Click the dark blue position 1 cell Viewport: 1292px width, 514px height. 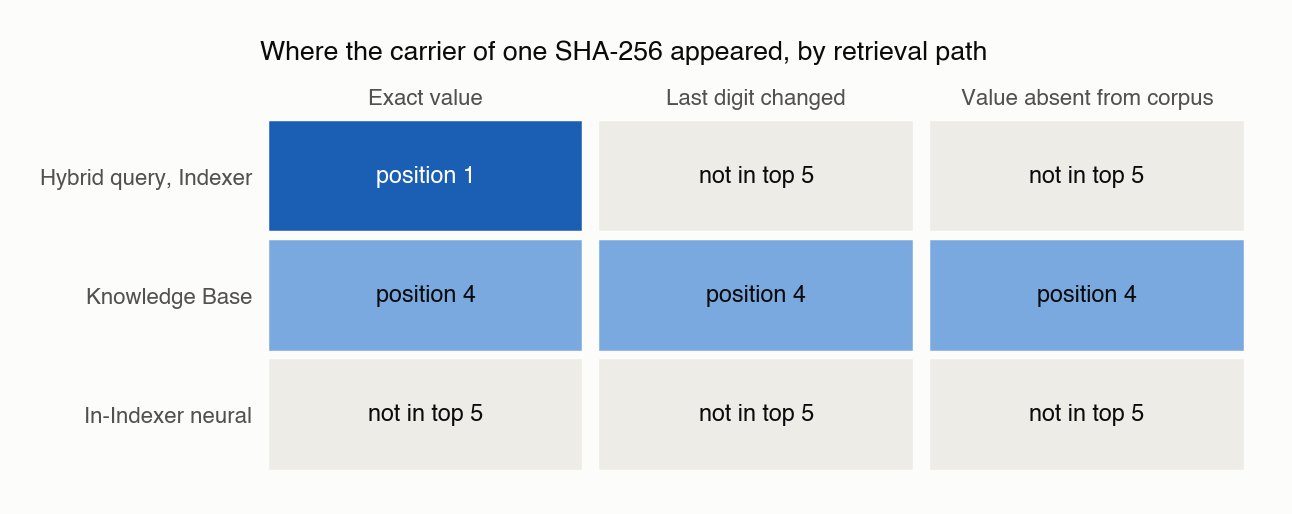425,176
